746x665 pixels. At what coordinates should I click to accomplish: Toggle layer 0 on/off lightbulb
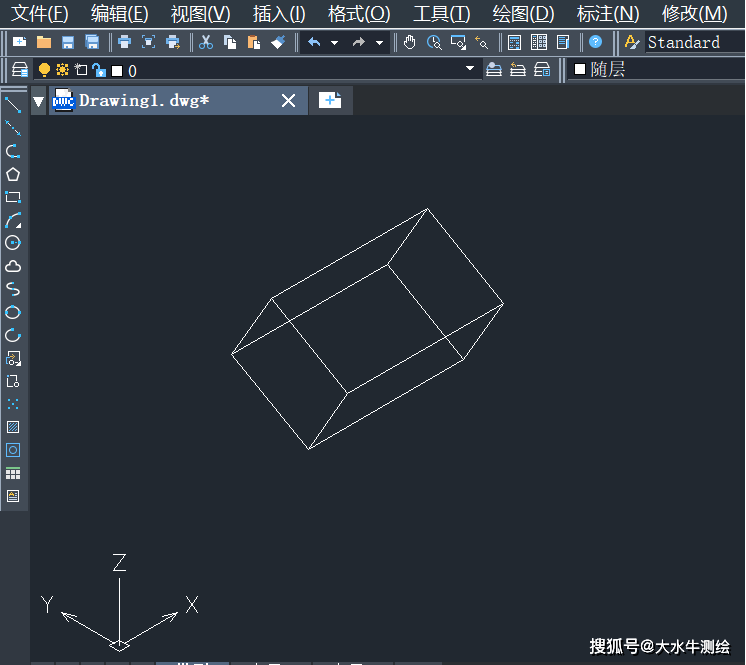44,70
